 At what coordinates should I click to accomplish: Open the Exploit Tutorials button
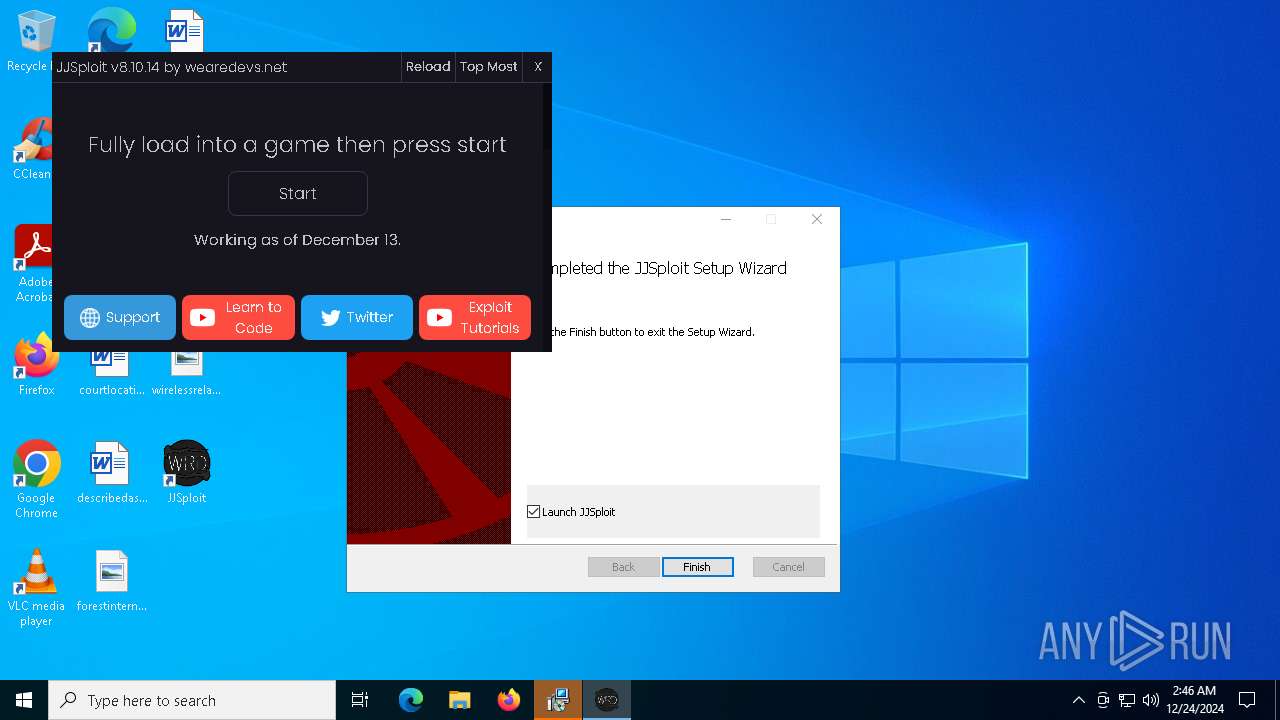click(475, 317)
